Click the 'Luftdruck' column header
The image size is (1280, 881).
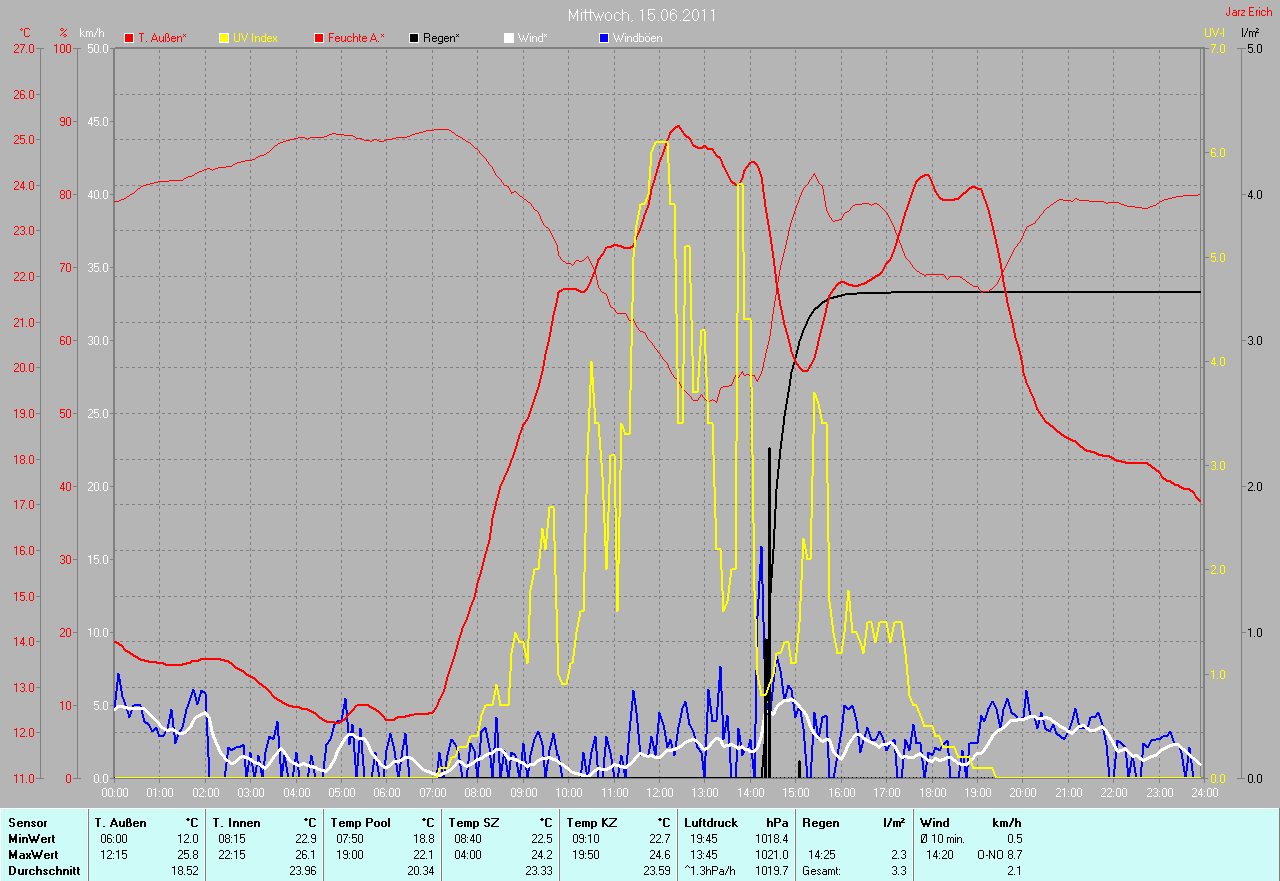[x=712, y=823]
